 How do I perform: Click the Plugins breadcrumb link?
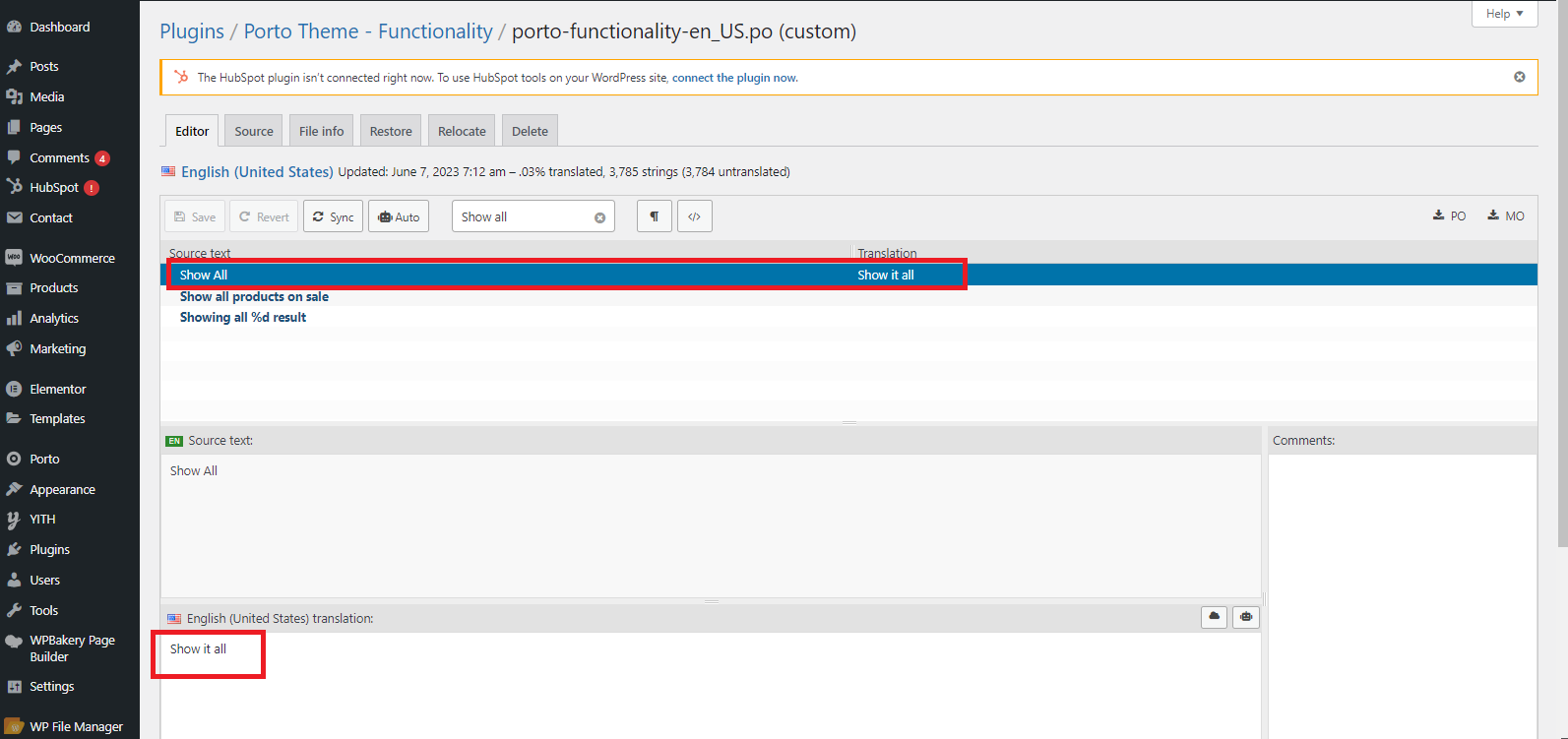(x=192, y=31)
